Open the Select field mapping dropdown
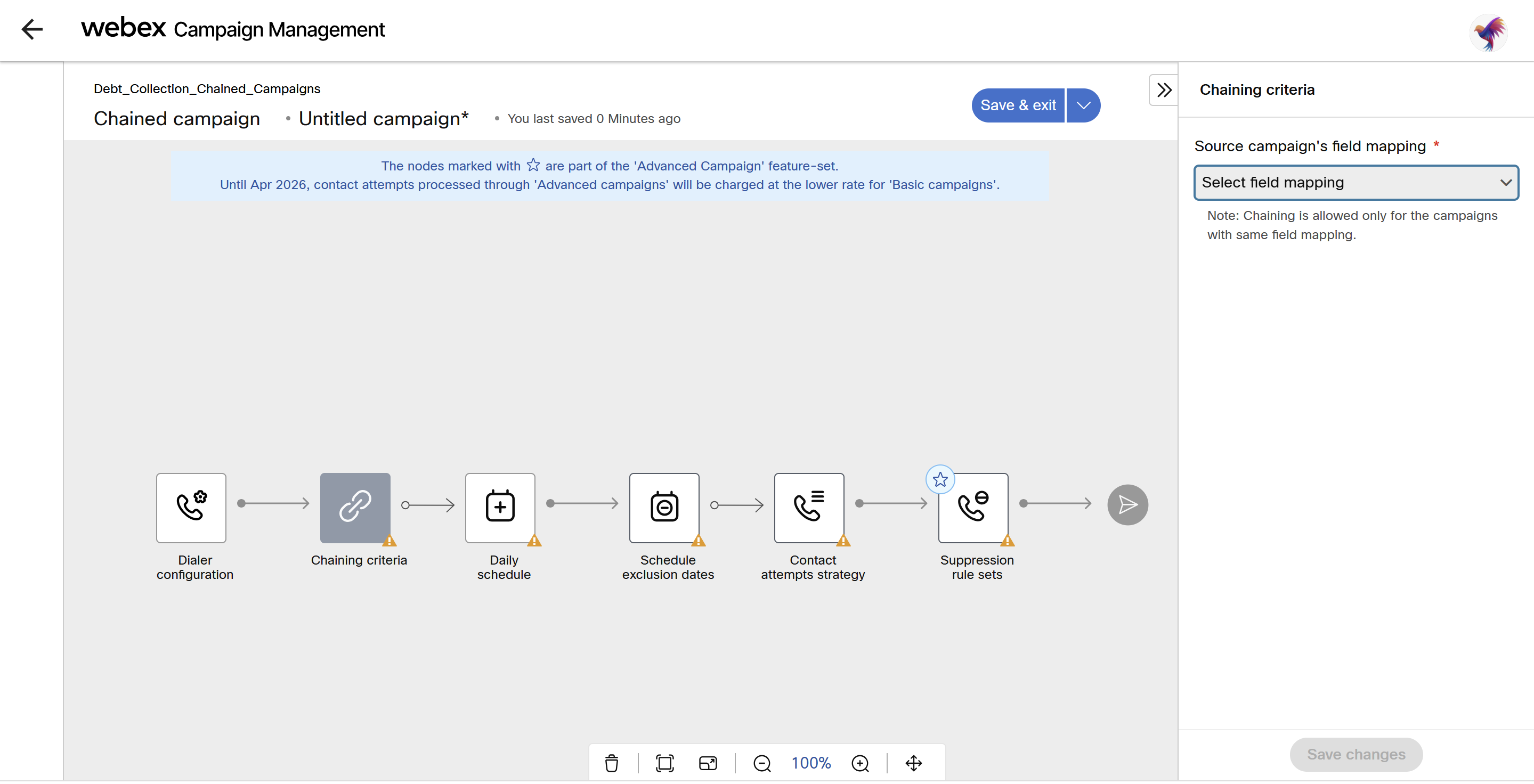Image resolution: width=1534 pixels, height=784 pixels. coord(1356,182)
